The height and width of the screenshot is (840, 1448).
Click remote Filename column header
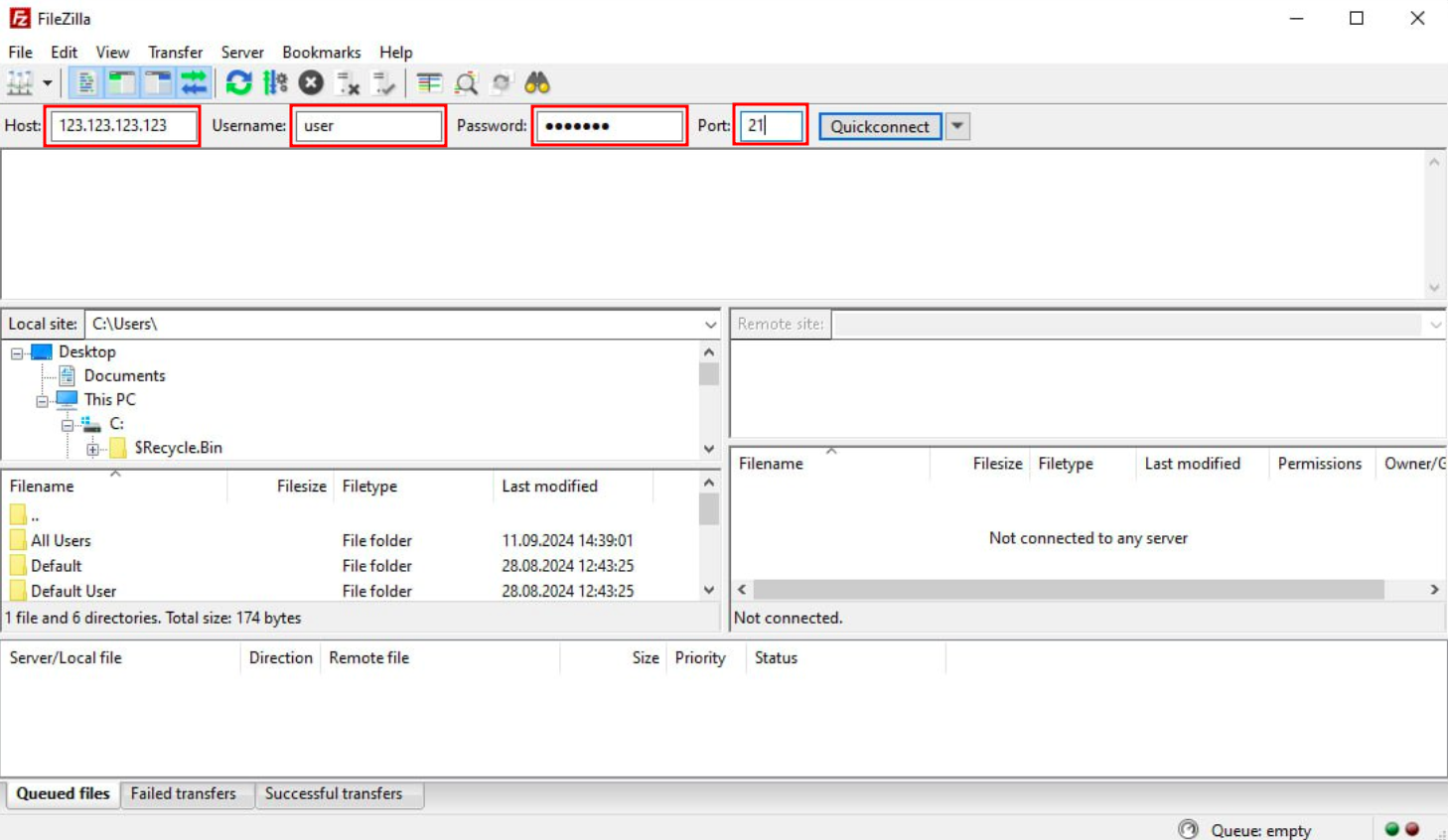tap(830, 464)
